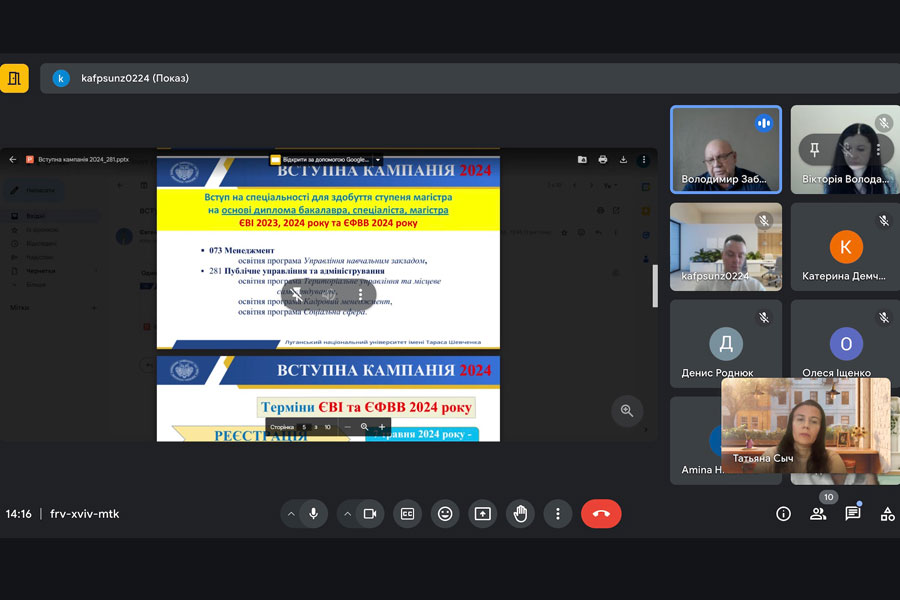The image size is (900, 600).
Task: Select the kafpsunz0224 video tile
Action: (726, 247)
